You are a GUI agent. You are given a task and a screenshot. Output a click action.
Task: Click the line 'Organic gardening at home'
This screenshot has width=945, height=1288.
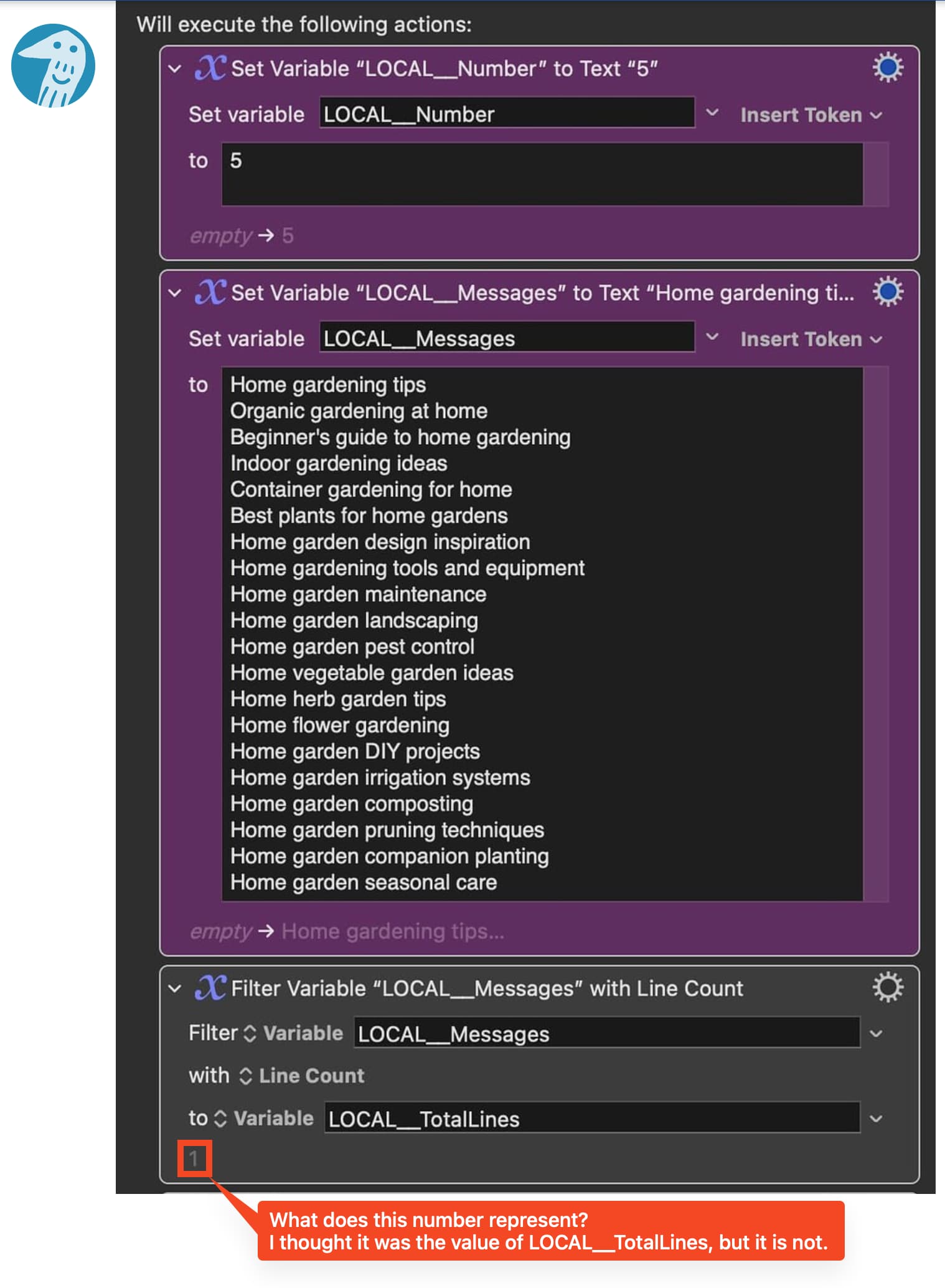[x=359, y=411]
